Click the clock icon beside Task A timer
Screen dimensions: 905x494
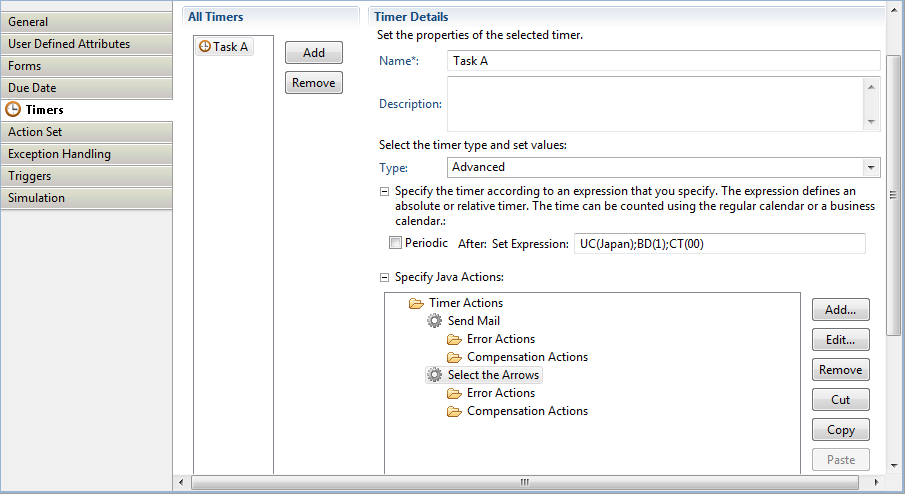(x=205, y=46)
